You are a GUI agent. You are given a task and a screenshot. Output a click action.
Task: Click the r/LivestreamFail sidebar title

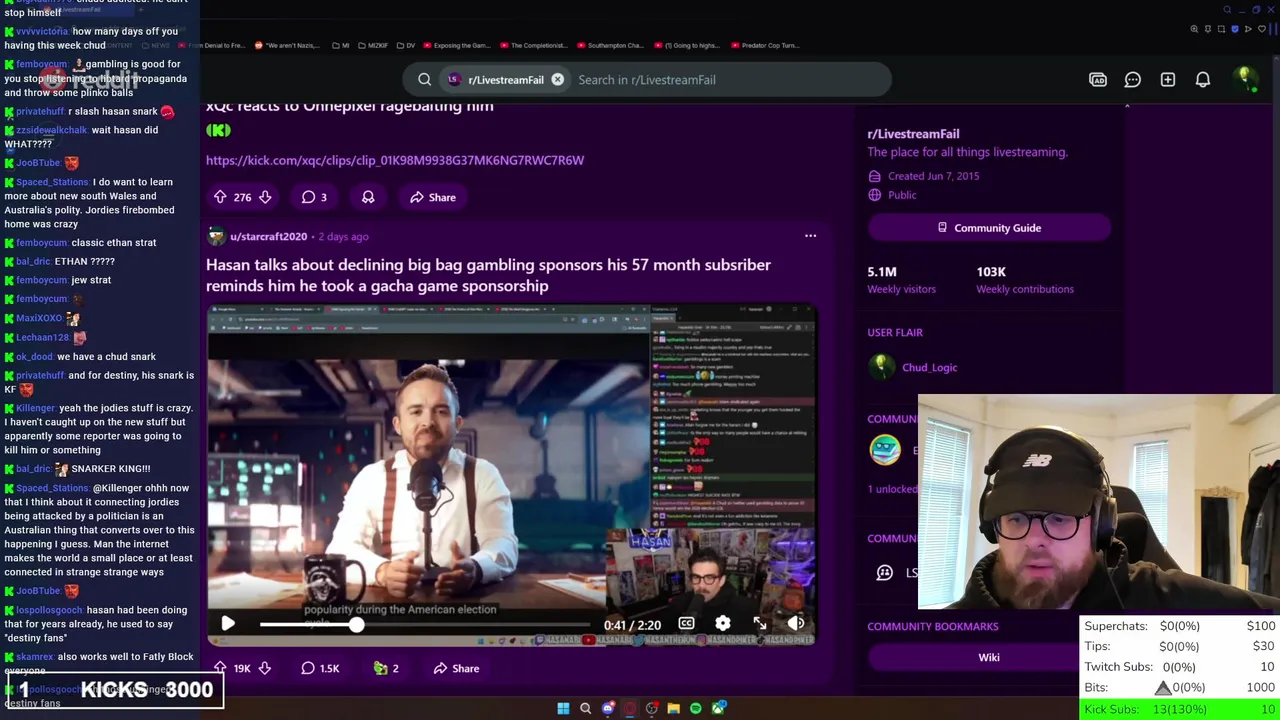coord(913,133)
